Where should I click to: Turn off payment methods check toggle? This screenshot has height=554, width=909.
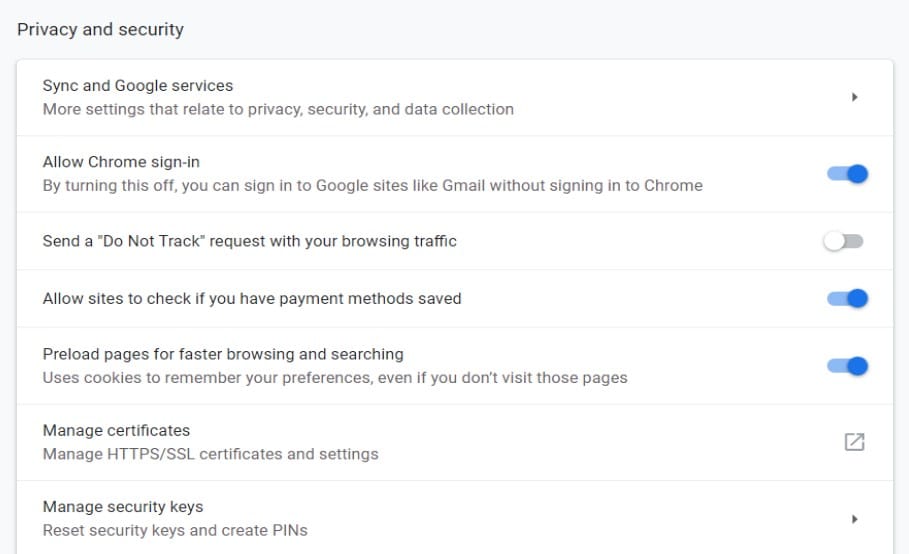pyautogui.click(x=846, y=298)
